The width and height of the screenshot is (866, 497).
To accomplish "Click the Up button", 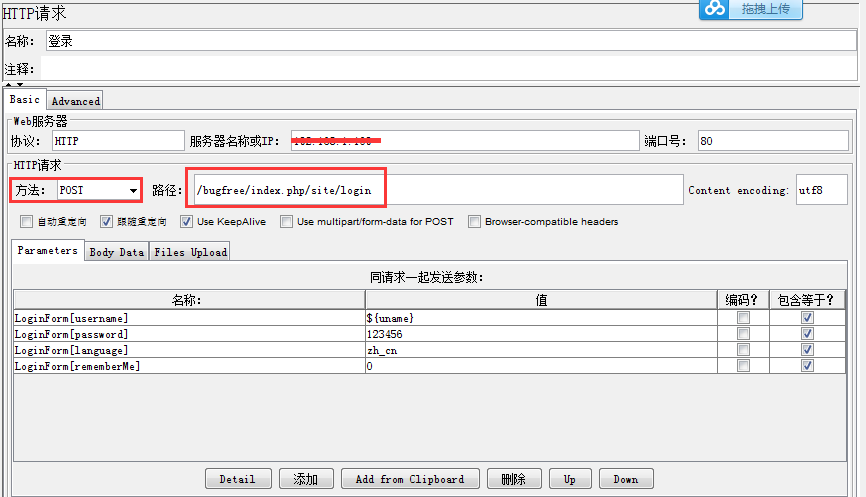I will point(571,479).
